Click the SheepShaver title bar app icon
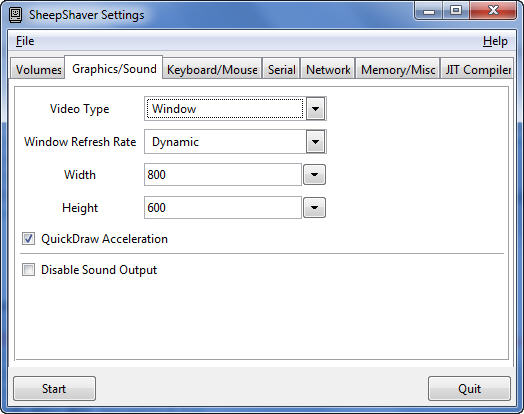The width and height of the screenshot is (524, 414). [x=15, y=15]
